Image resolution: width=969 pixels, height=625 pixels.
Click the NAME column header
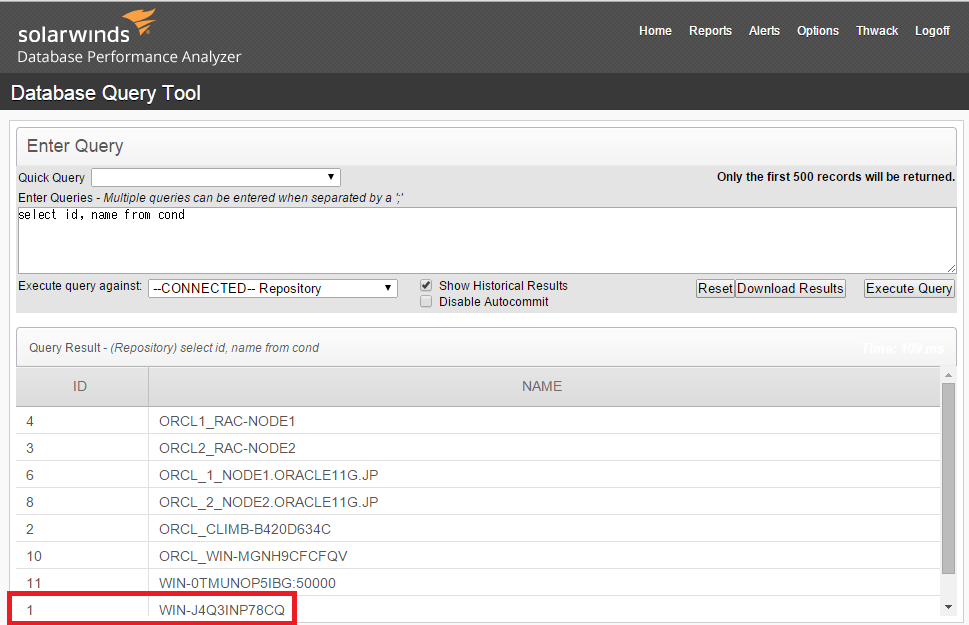click(544, 386)
